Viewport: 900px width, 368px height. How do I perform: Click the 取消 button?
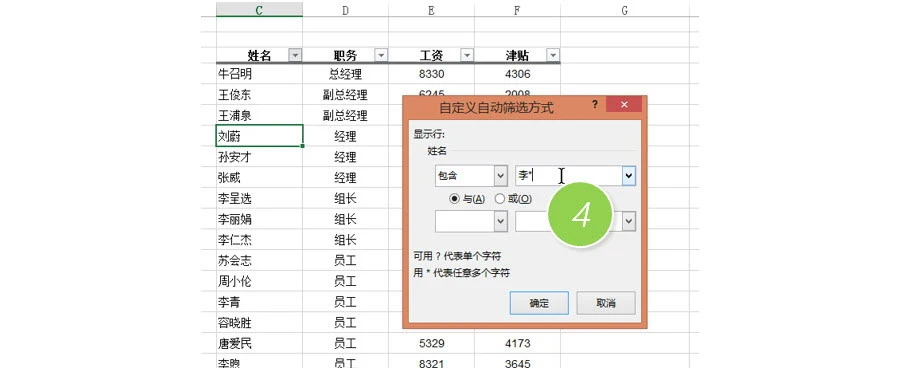(x=606, y=303)
